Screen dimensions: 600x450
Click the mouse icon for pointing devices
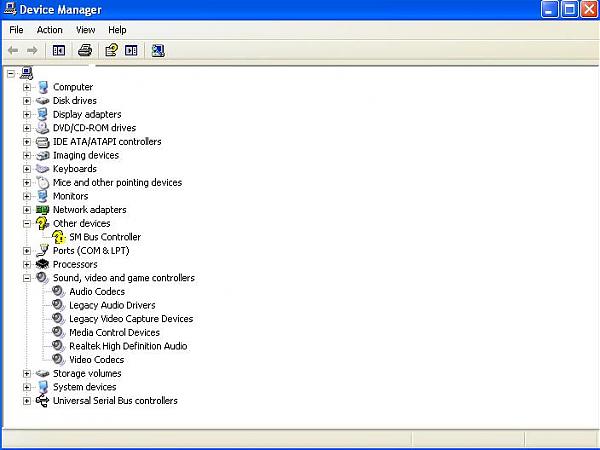[43, 183]
